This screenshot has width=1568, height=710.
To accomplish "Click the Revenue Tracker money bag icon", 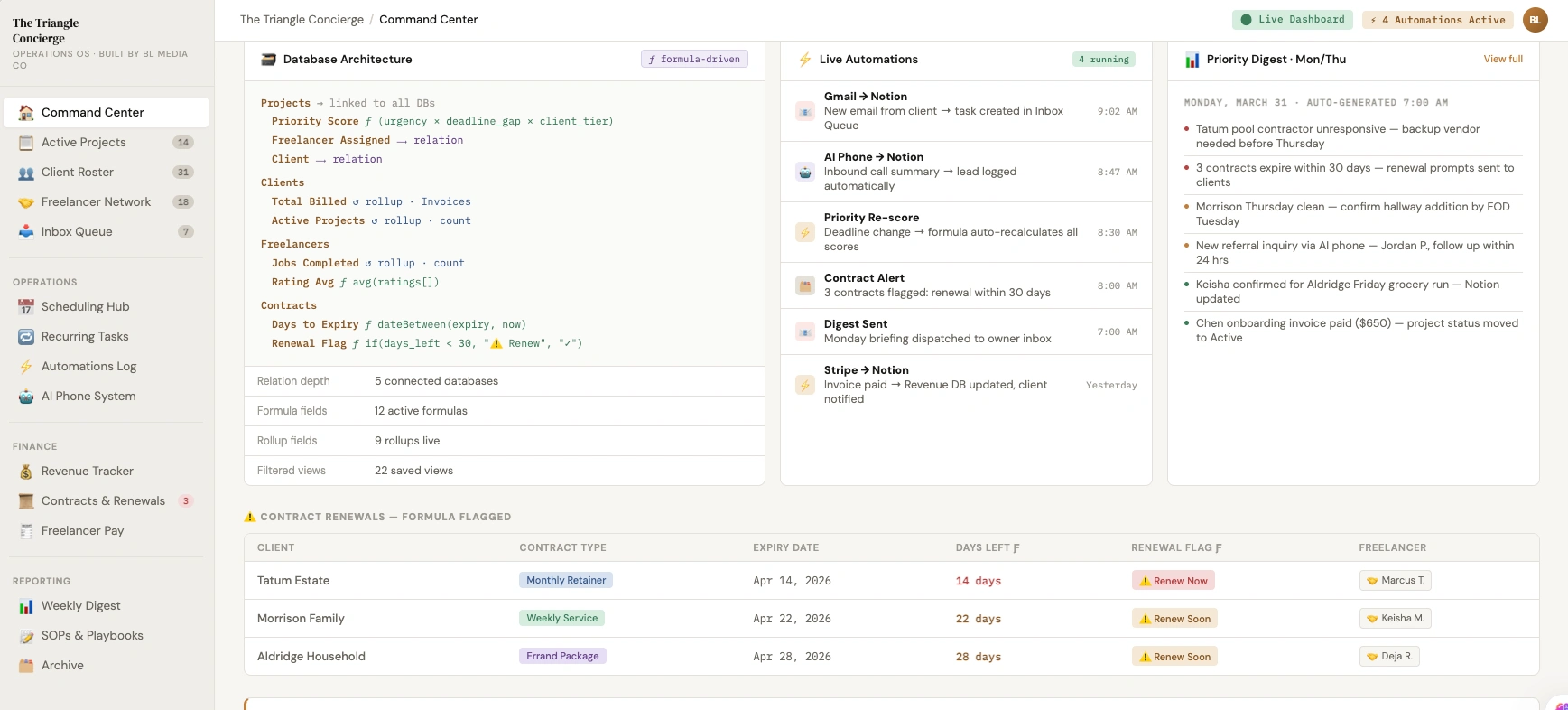I will 26,472.
